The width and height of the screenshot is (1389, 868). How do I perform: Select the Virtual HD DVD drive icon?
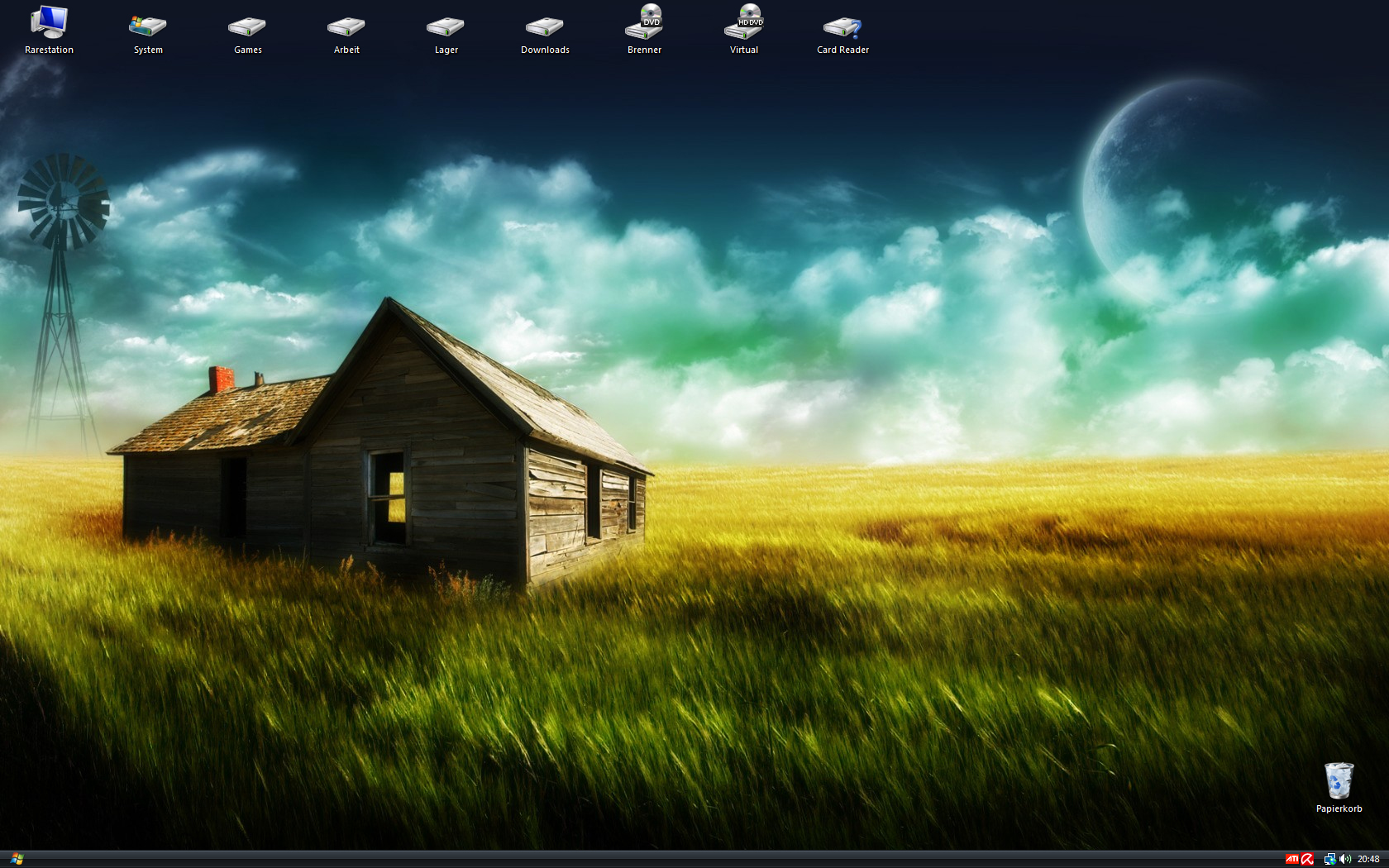pyautogui.click(x=743, y=22)
